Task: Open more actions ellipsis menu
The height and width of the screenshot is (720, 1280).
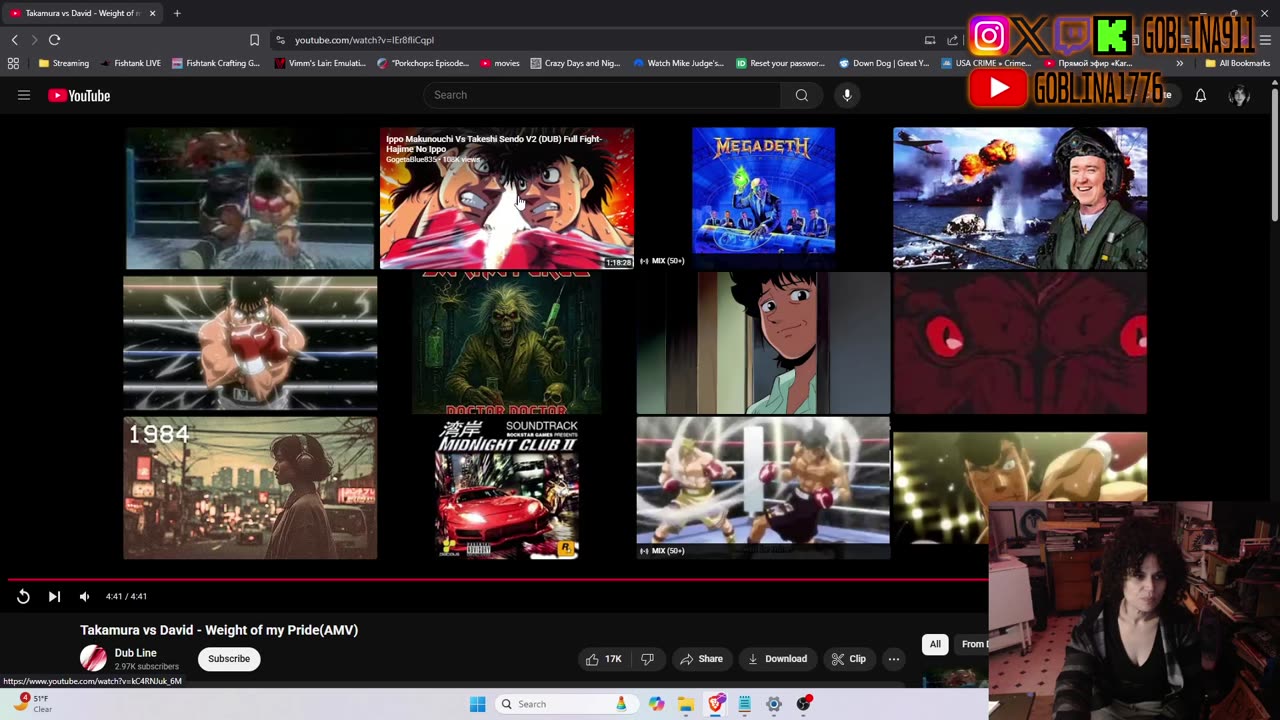Action: [x=894, y=659]
